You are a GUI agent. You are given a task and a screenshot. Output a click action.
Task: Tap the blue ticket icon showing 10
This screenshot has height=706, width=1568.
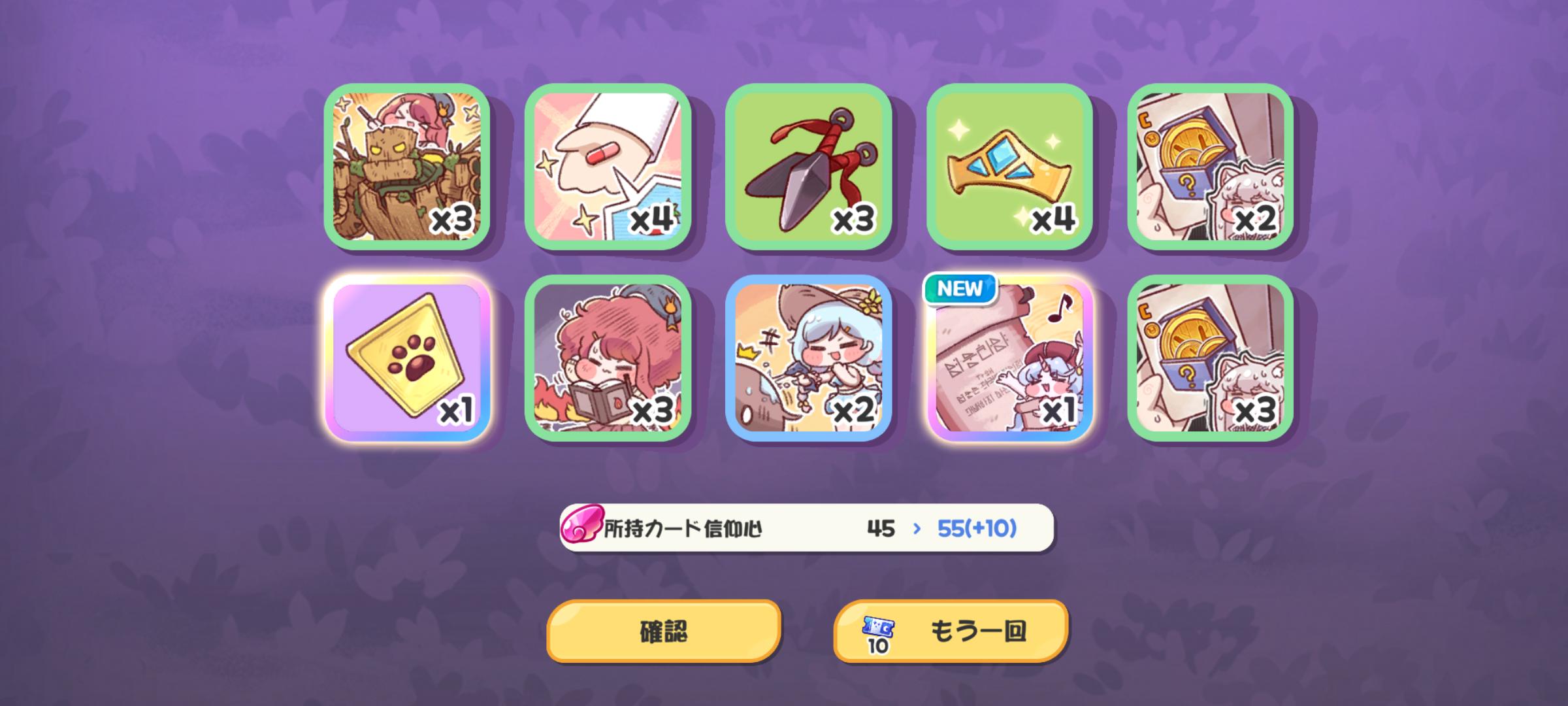pos(878,633)
